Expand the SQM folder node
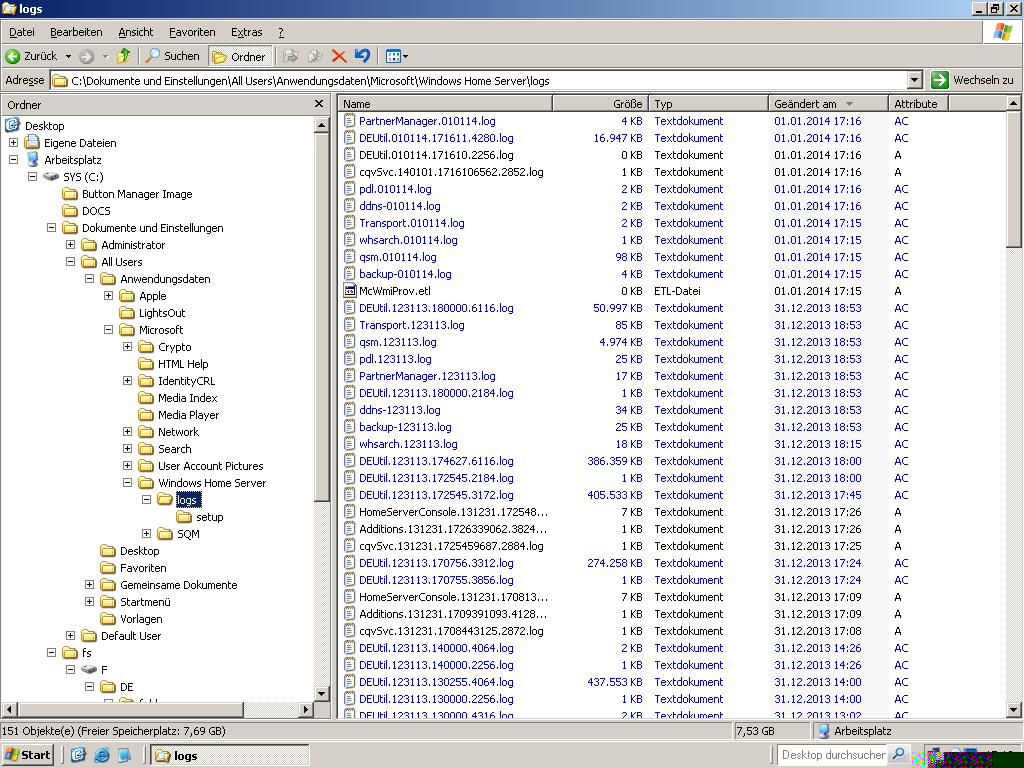 pos(146,534)
